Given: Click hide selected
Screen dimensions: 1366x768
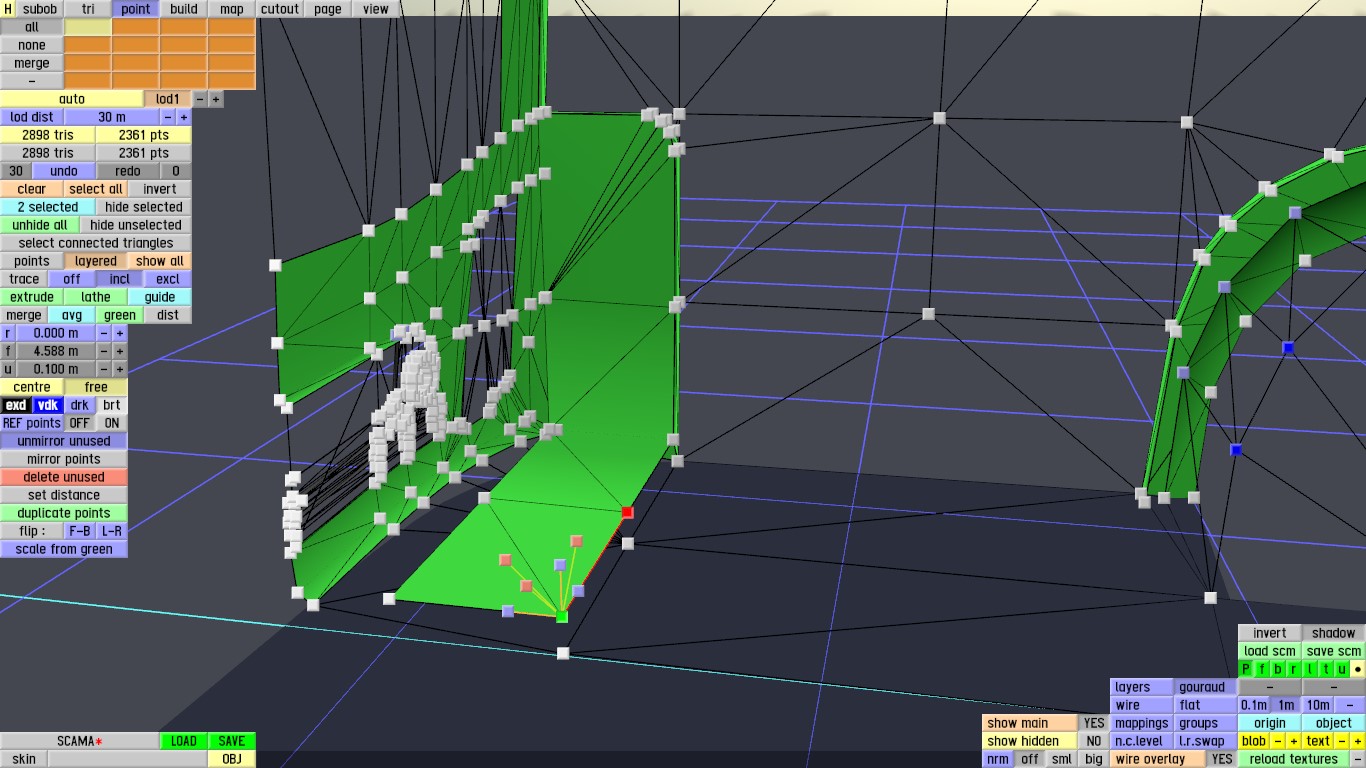Looking at the screenshot, I should click(x=144, y=207).
